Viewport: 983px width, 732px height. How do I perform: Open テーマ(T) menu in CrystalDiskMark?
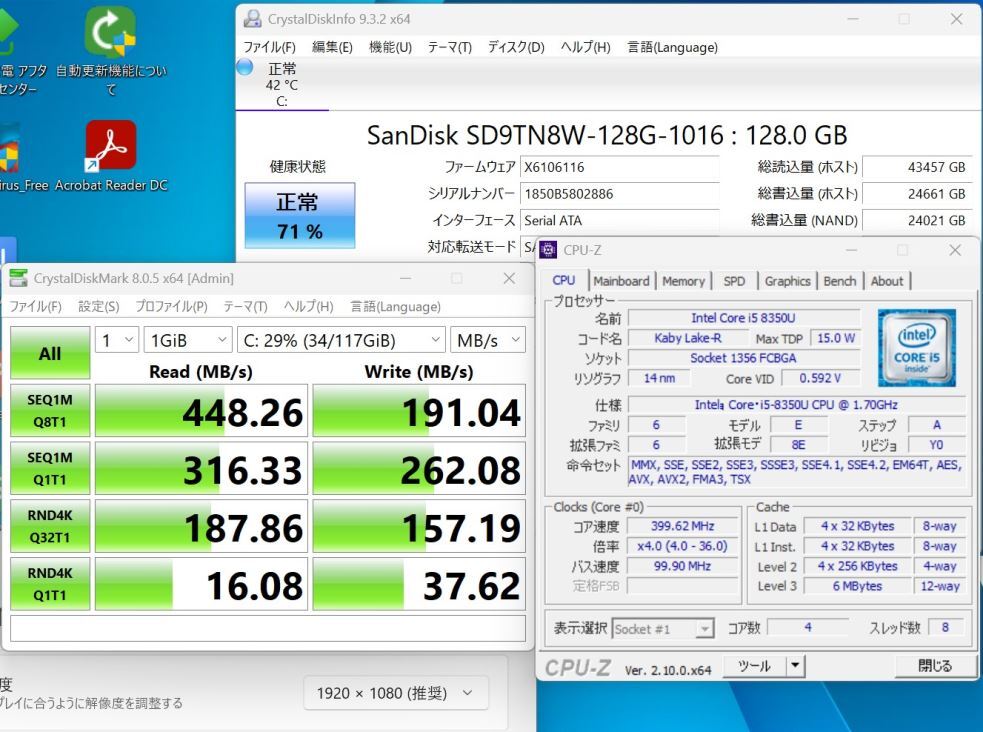click(x=245, y=306)
